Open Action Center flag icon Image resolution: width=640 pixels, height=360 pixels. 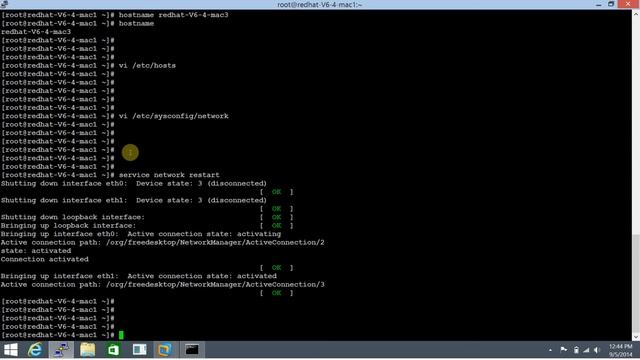[x=564, y=350]
